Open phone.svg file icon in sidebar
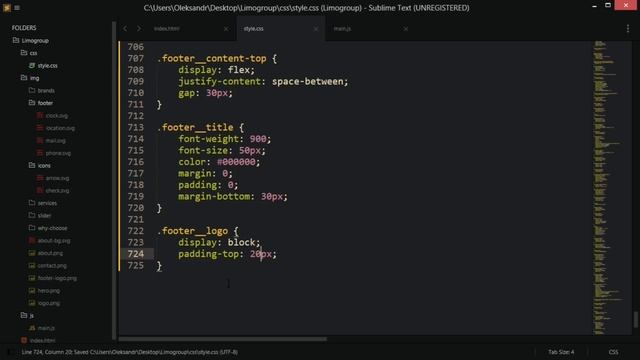 [40, 153]
